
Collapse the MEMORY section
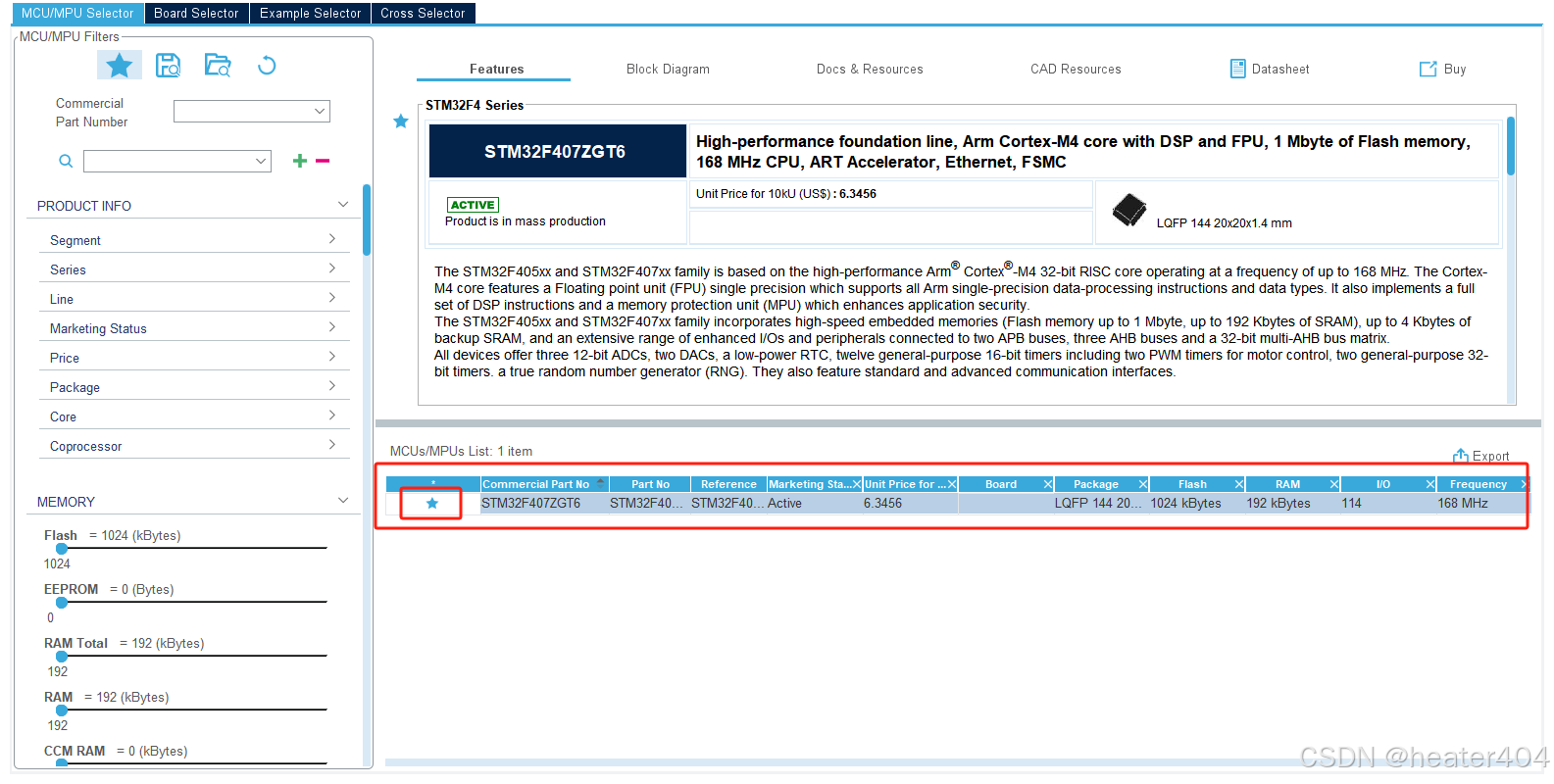coord(343,501)
